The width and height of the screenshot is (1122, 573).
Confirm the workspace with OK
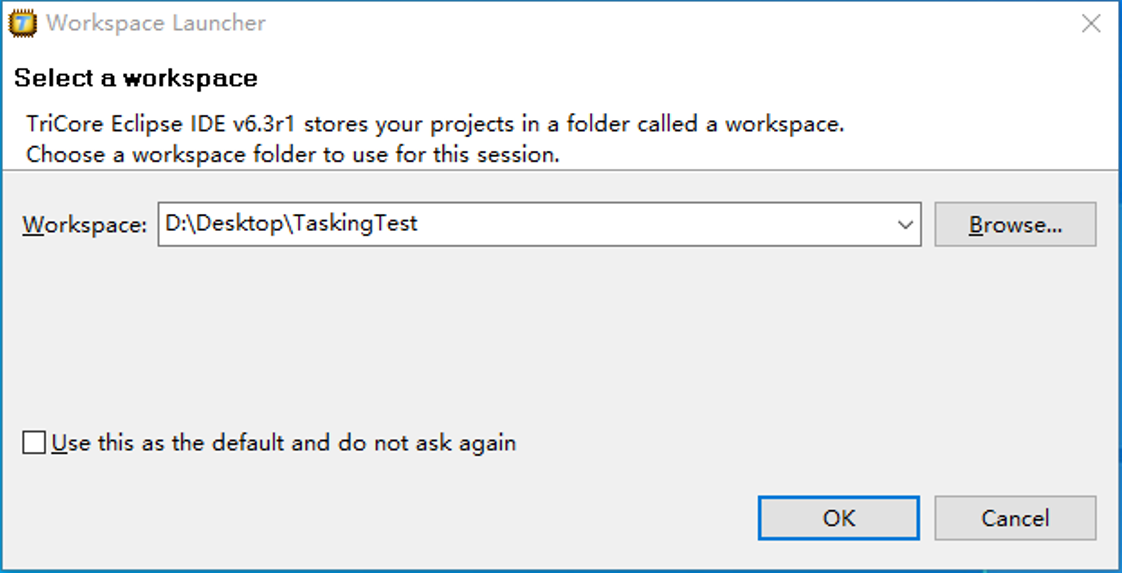(838, 518)
